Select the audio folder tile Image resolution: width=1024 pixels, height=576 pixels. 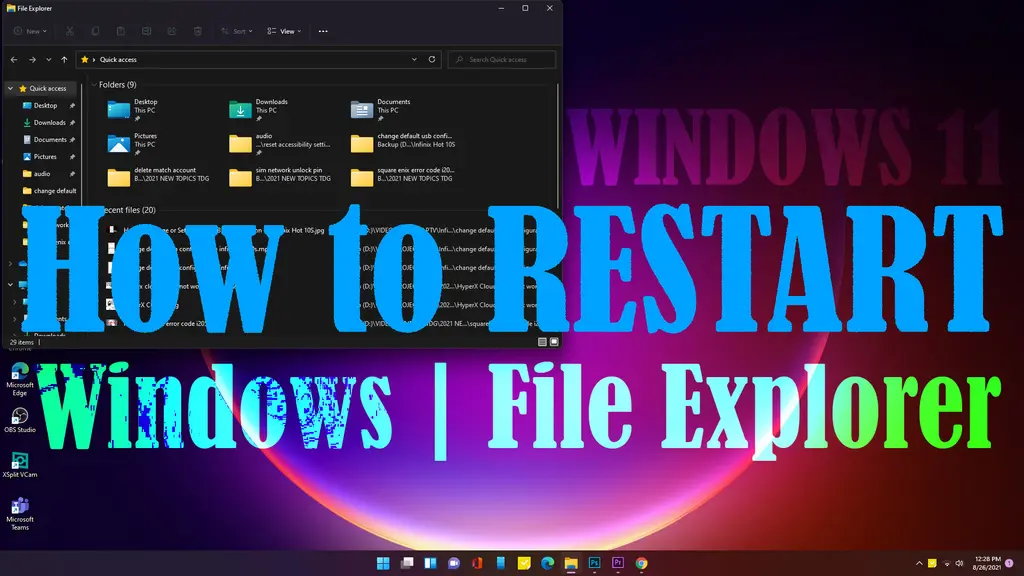(x=280, y=144)
